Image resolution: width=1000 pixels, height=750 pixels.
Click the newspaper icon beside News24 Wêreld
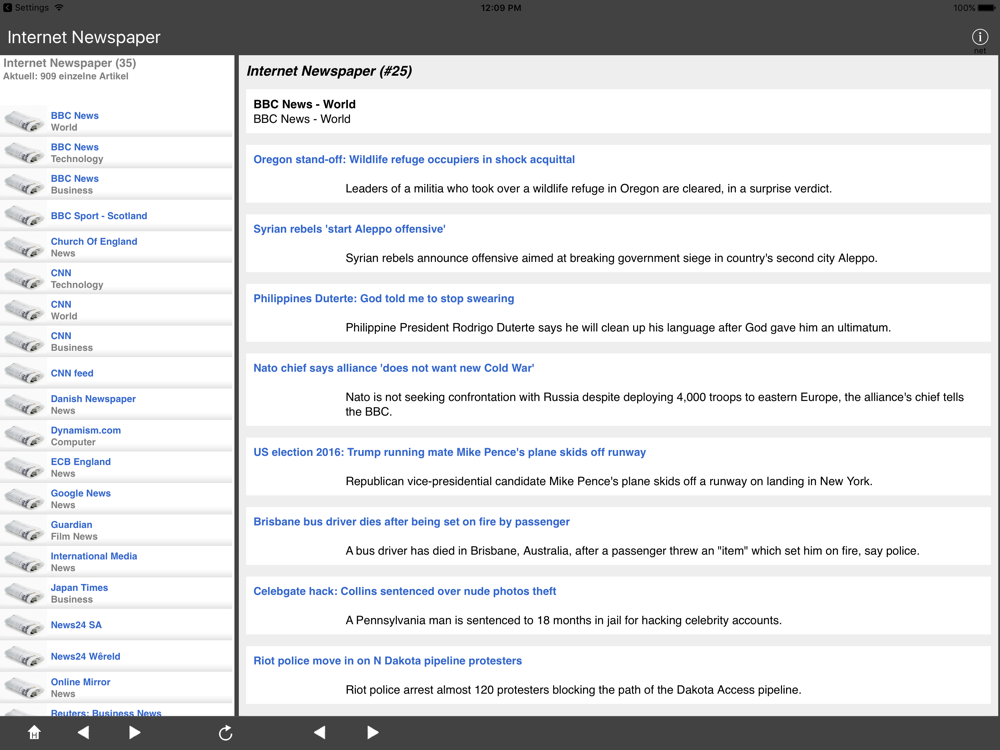(x=24, y=656)
